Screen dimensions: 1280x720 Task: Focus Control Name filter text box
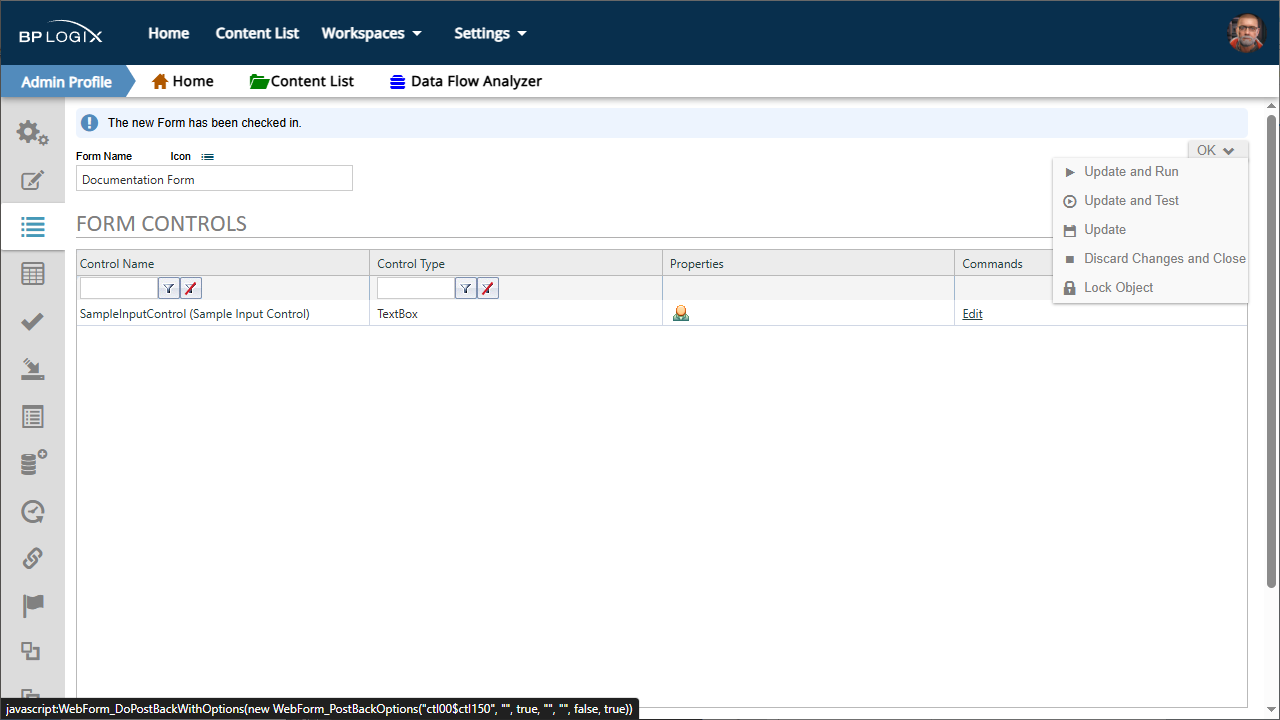[118, 288]
